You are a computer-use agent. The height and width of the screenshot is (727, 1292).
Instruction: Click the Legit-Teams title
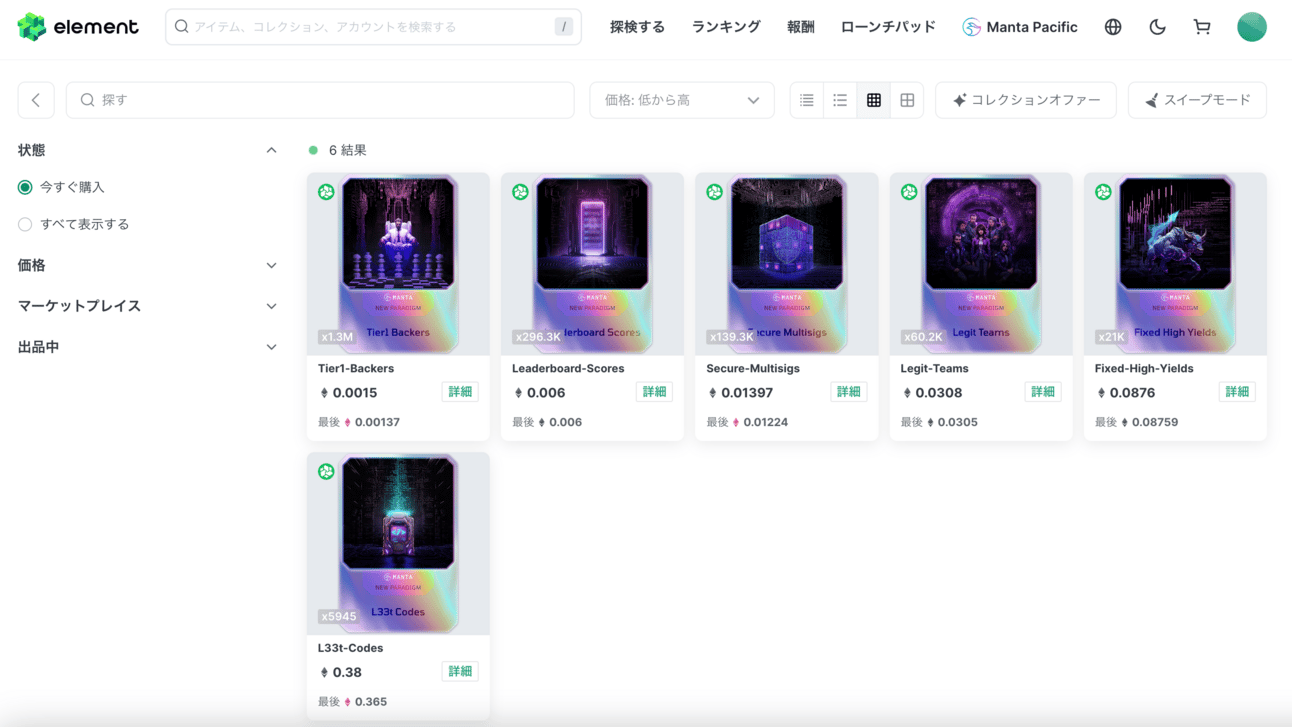pos(934,368)
